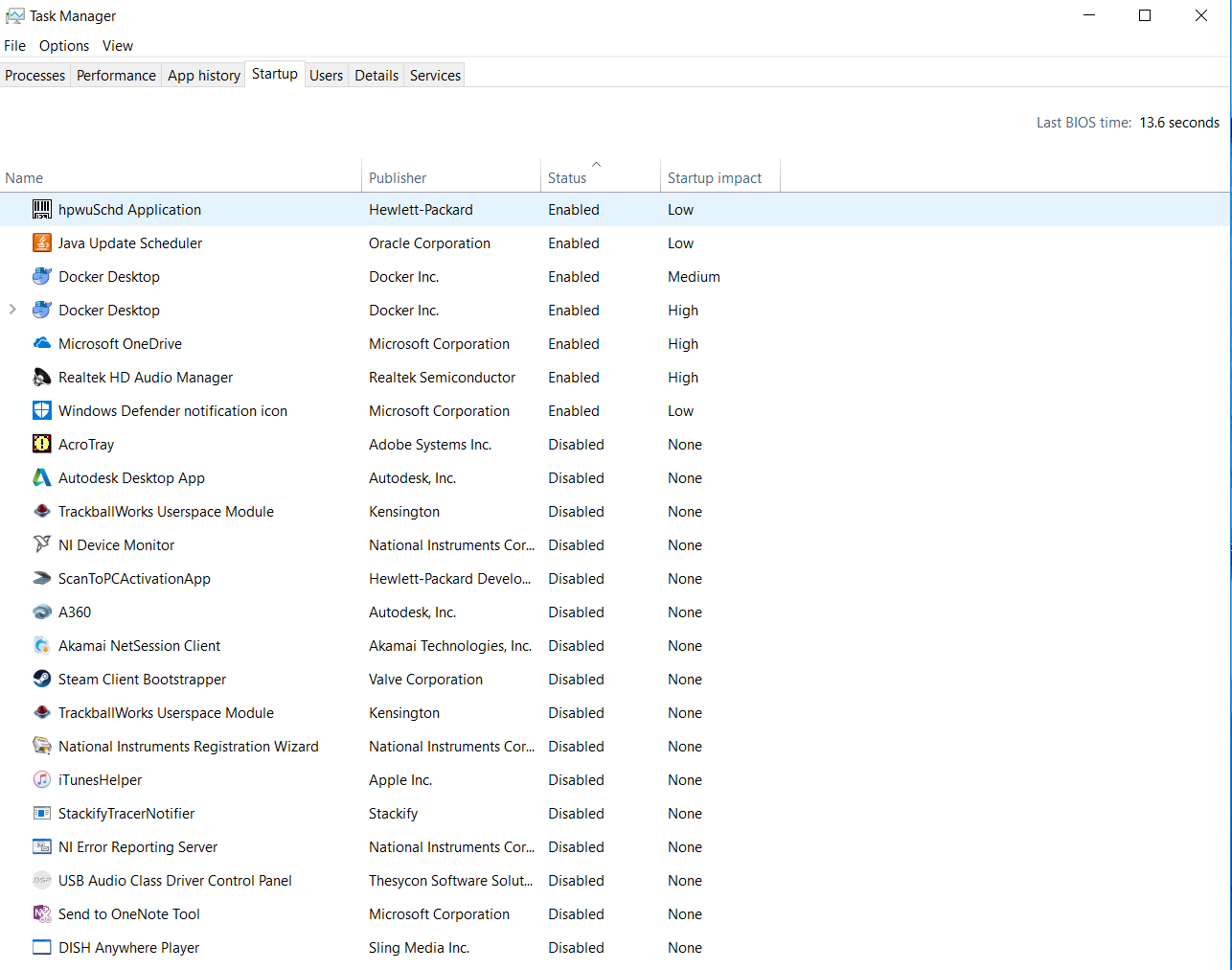Go to the Details tab
Viewport: 1232px width, 970px height.
pos(376,76)
